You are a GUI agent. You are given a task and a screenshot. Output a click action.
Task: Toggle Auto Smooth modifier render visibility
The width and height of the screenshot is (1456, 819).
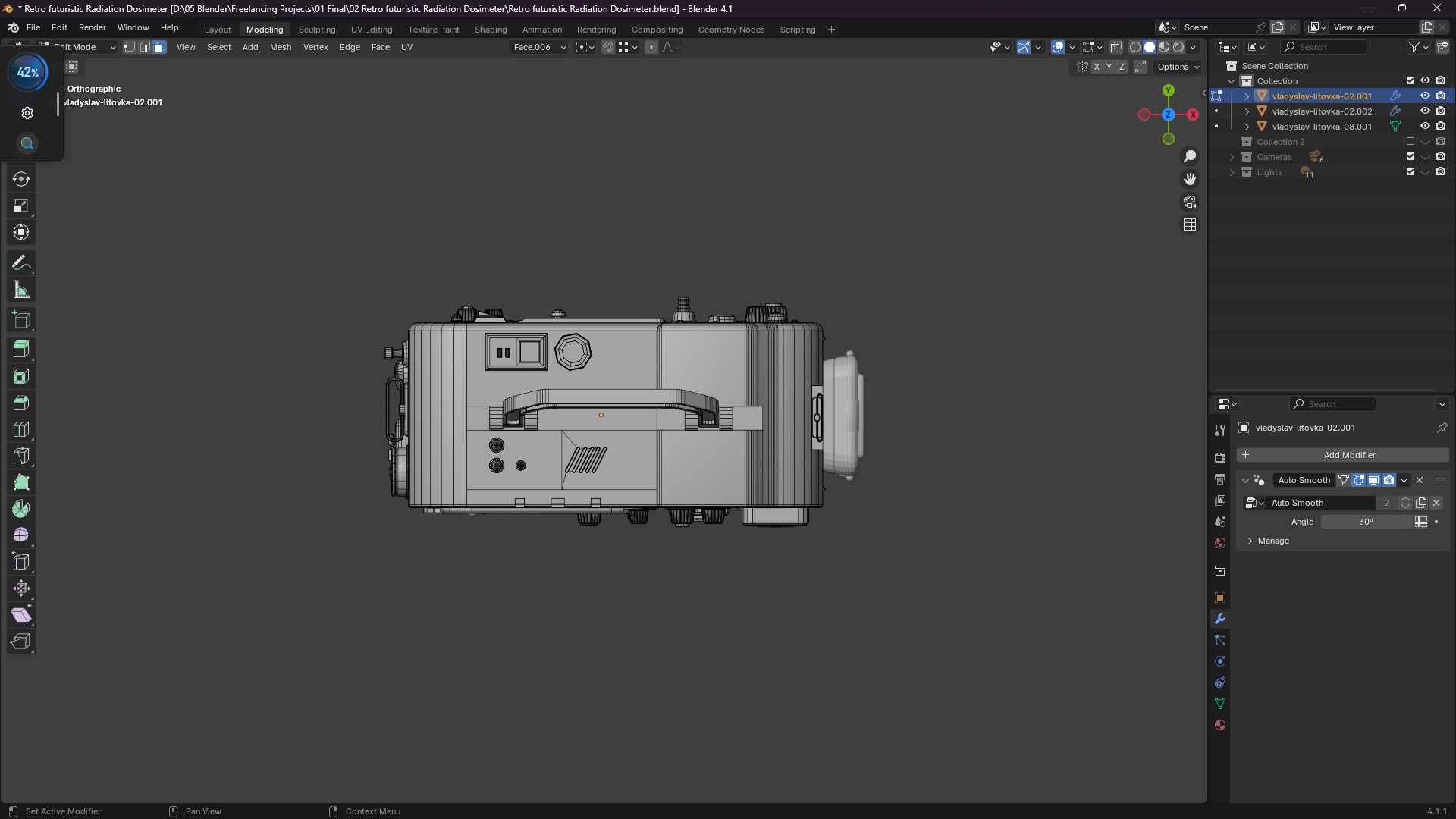pyautogui.click(x=1389, y=480)
